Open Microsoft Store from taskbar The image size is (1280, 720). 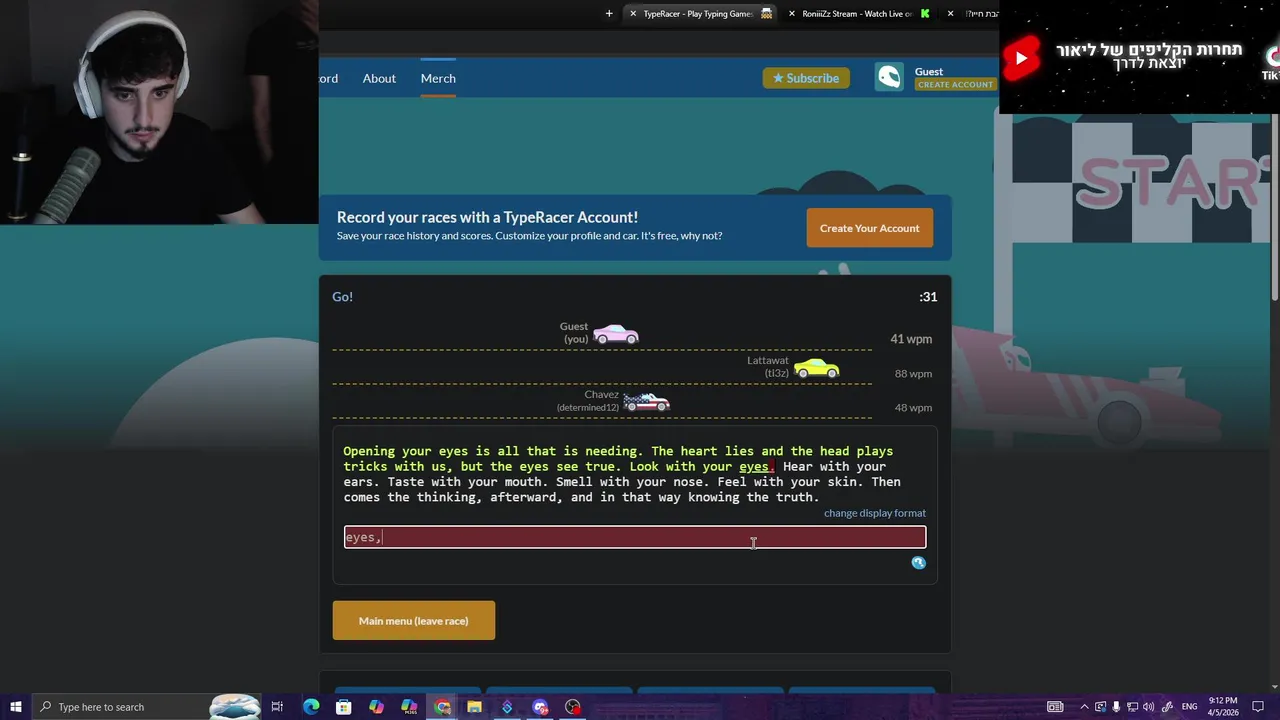[x=343, y=707]
